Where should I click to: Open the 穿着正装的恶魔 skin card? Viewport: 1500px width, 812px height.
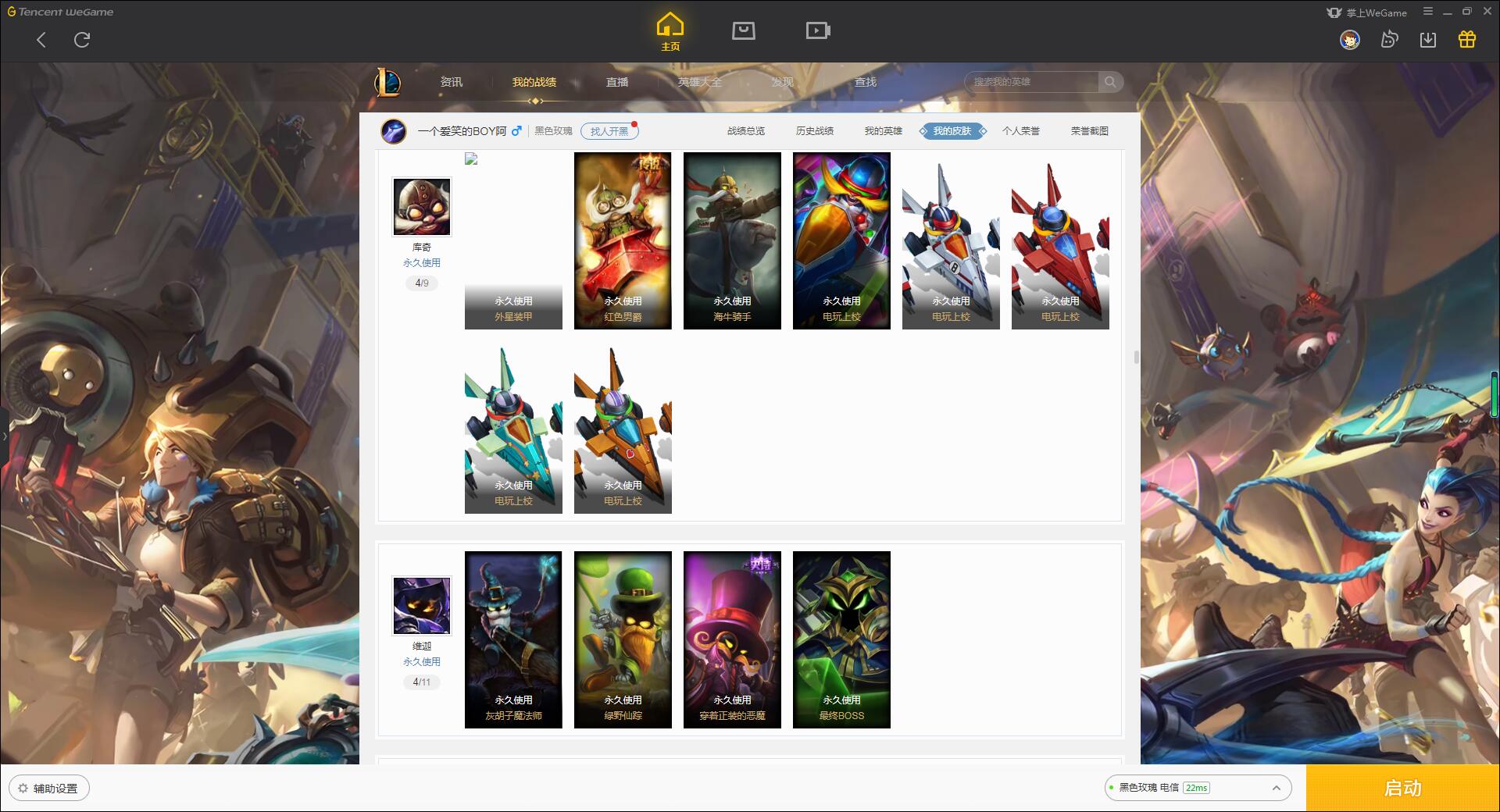732,639
